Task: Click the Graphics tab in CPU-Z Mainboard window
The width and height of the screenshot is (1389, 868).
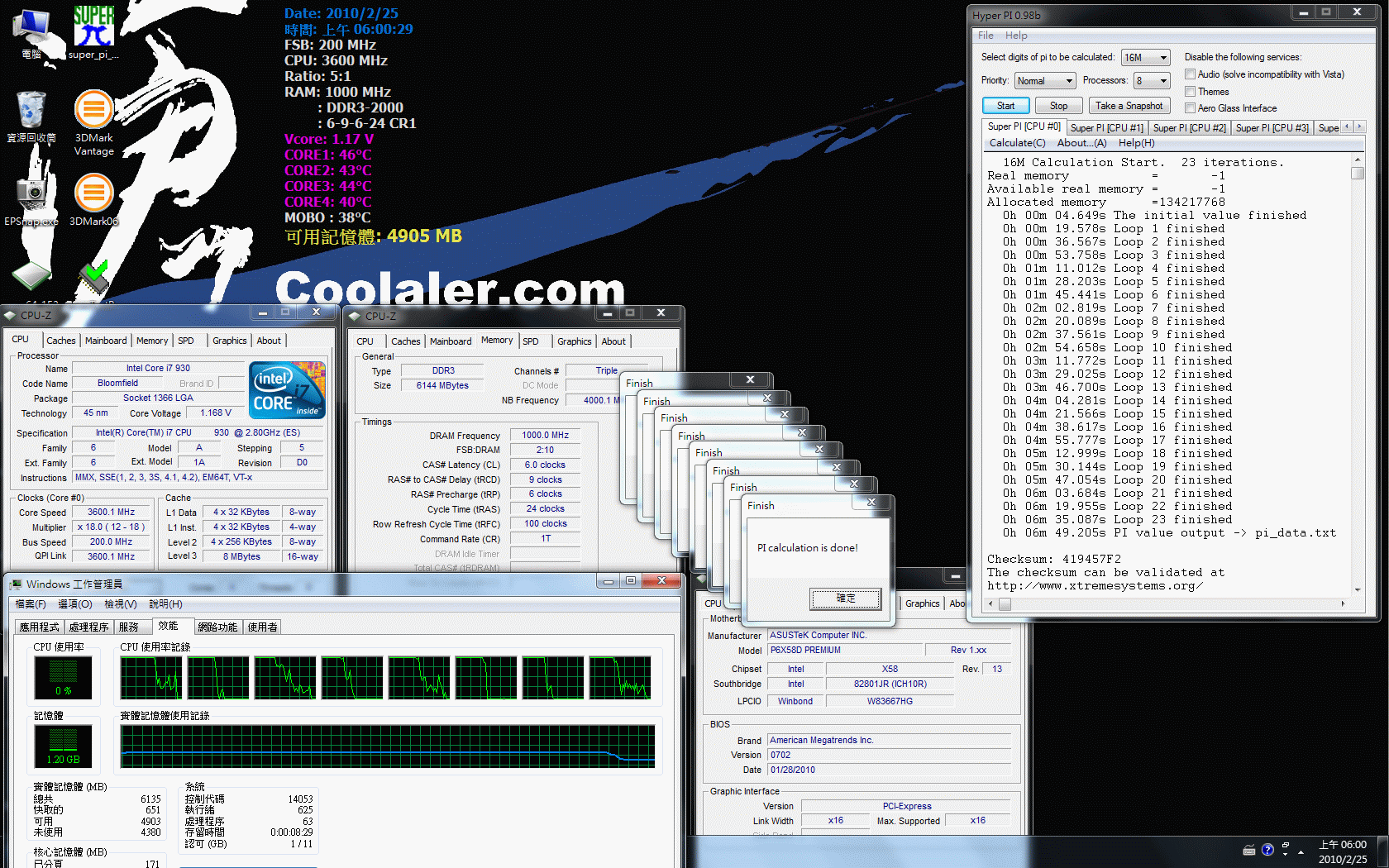Action: (x=923, y=603)
